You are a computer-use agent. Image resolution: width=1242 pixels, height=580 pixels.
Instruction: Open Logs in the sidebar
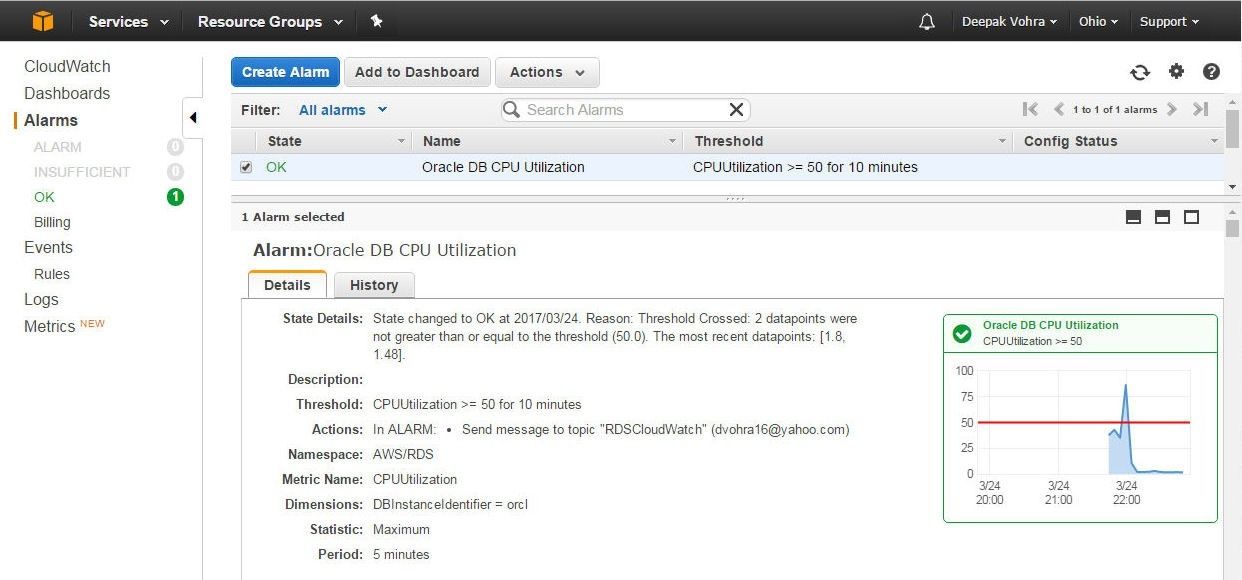(41, 299)
